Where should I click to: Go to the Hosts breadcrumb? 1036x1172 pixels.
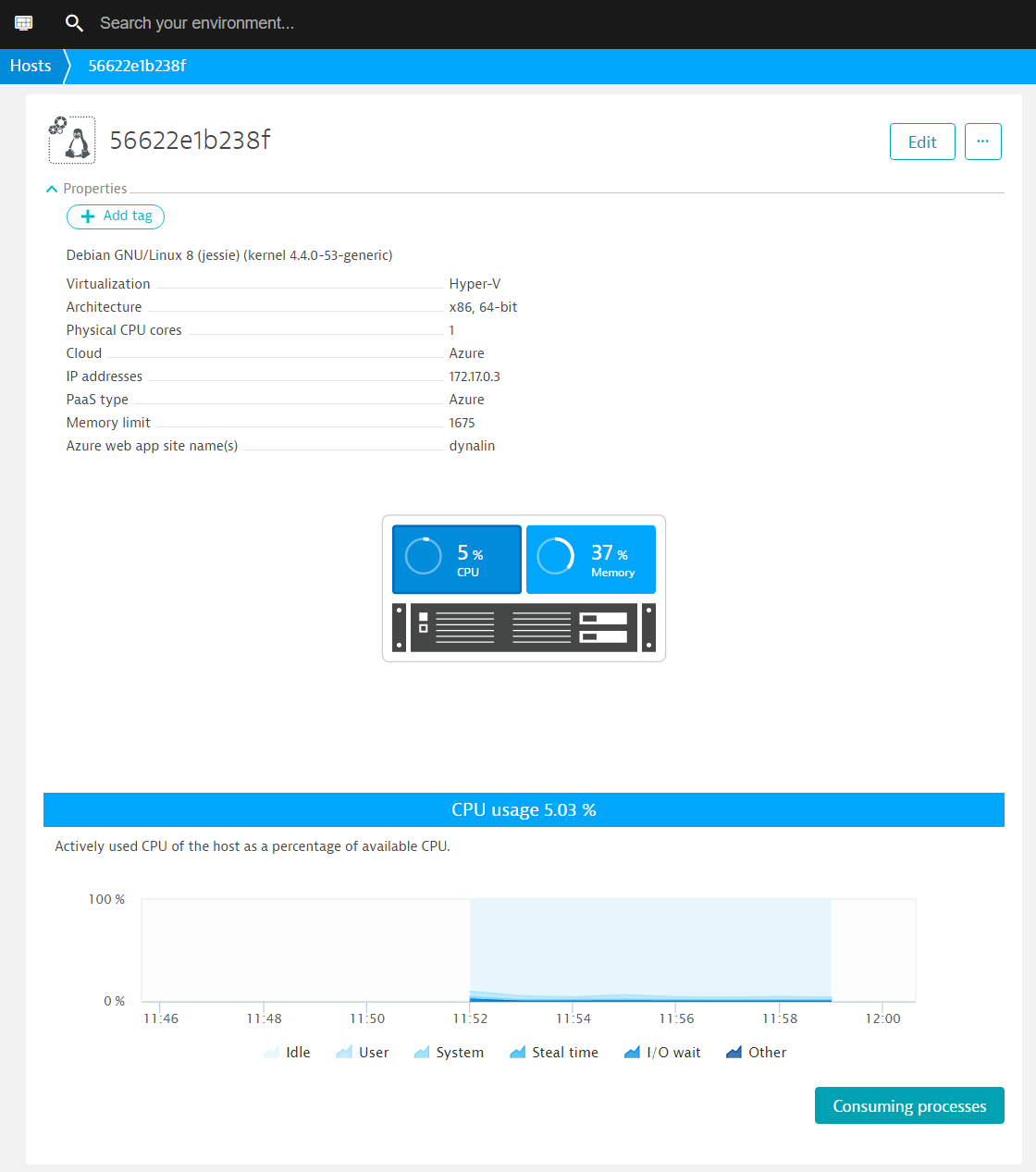pyautogui.click(x=31, y=66)
